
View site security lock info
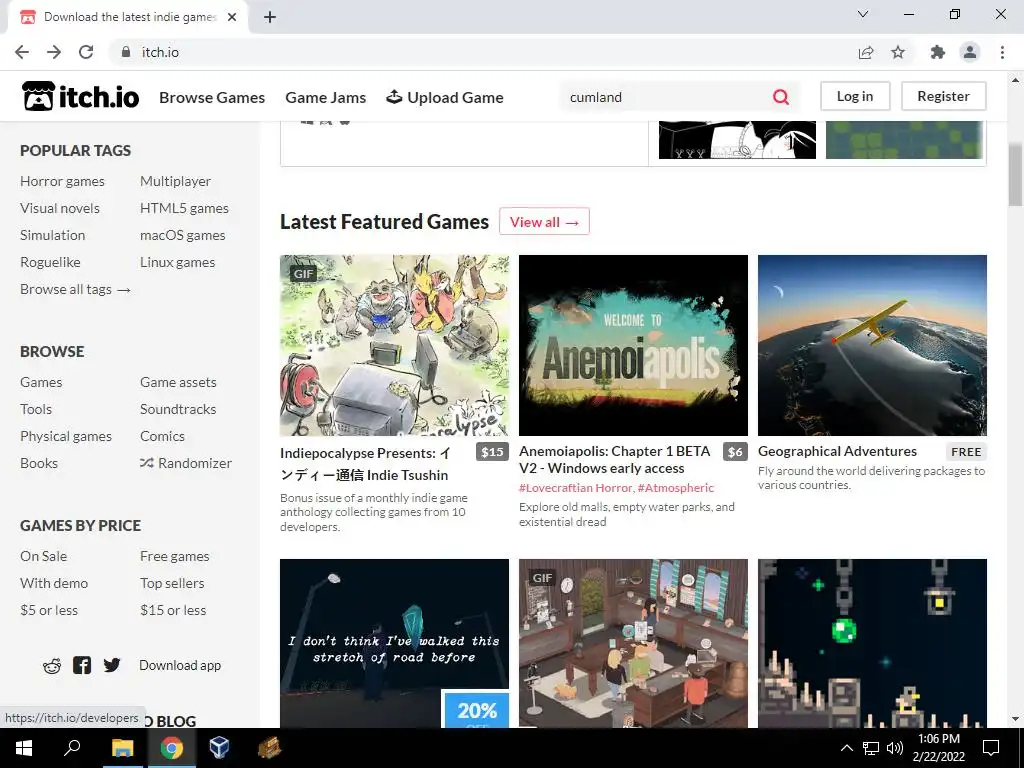pos(125,52)
